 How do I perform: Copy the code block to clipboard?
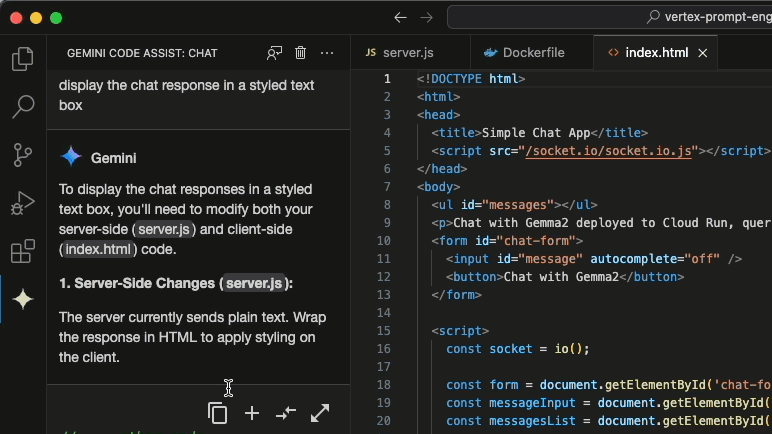tap(217, 413)
